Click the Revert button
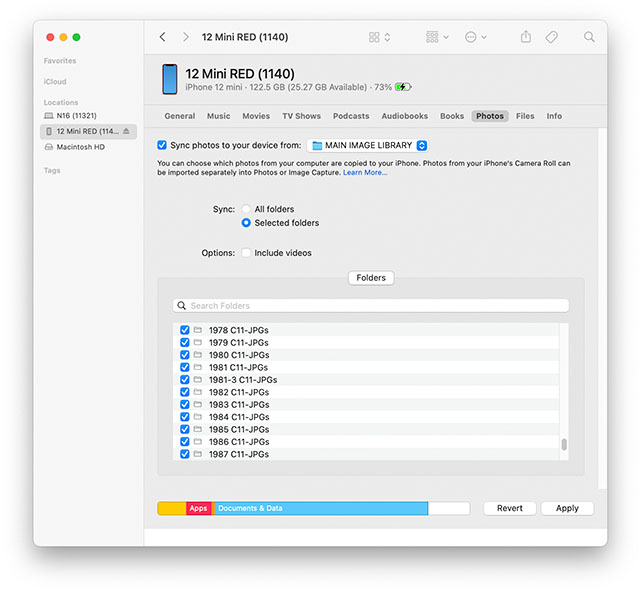Image resolution: width=640 pixels, height=592 pixels. [509, 508]
